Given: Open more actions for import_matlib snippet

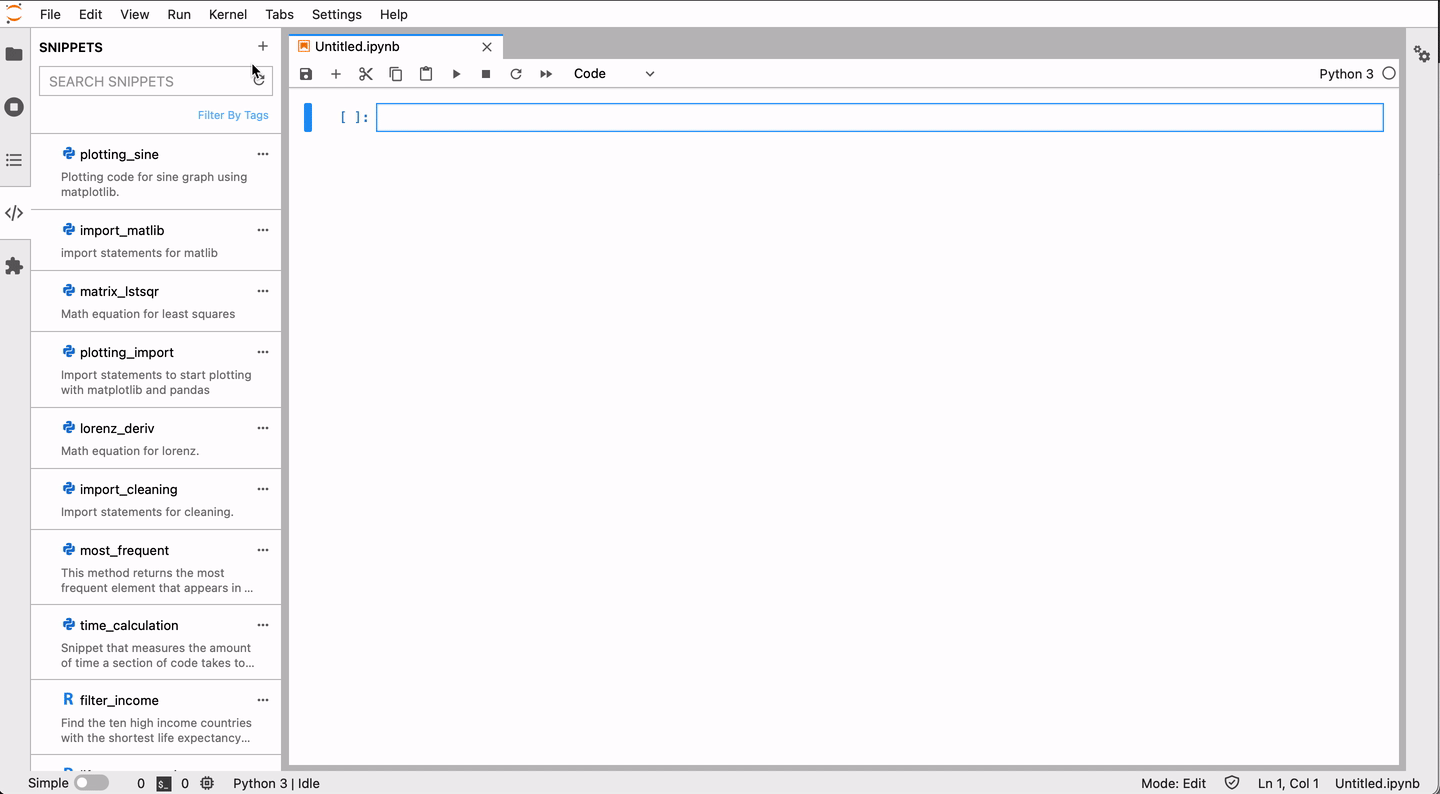Looking at the screenshot, I should click(263, 230).
